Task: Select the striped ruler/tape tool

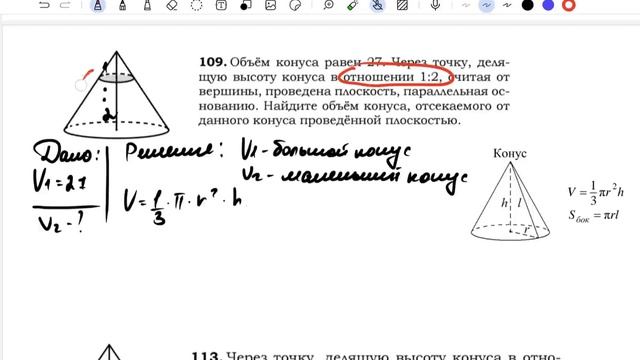Action: pyautogui.click(x=402, y=5)
